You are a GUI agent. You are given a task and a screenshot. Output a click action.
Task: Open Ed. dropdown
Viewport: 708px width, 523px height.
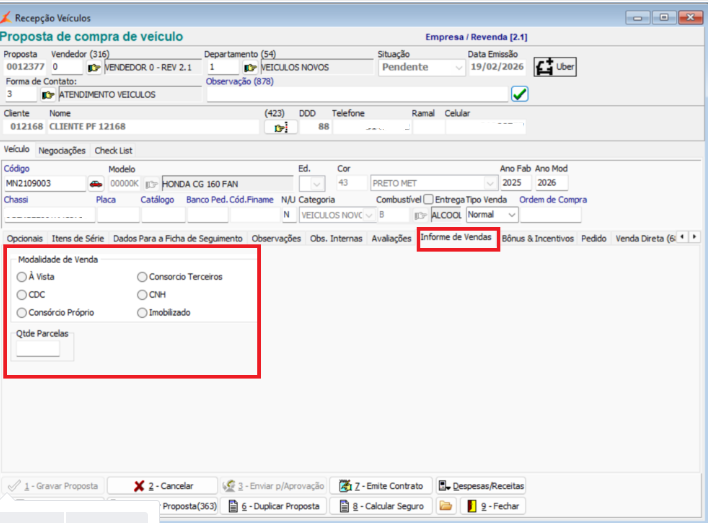point(317,184)
